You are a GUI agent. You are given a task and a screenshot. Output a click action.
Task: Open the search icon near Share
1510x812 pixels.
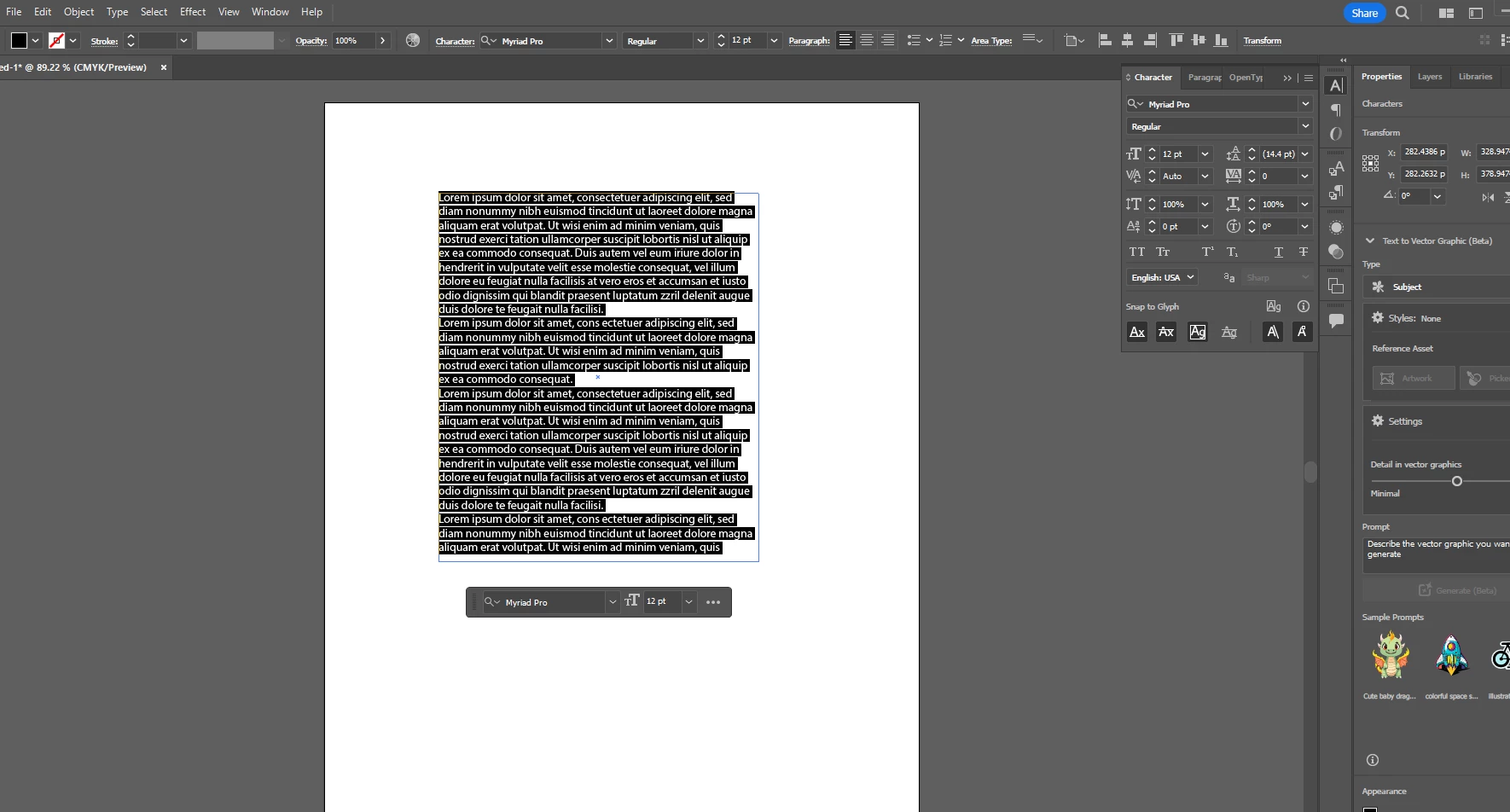click(1403, 13)
